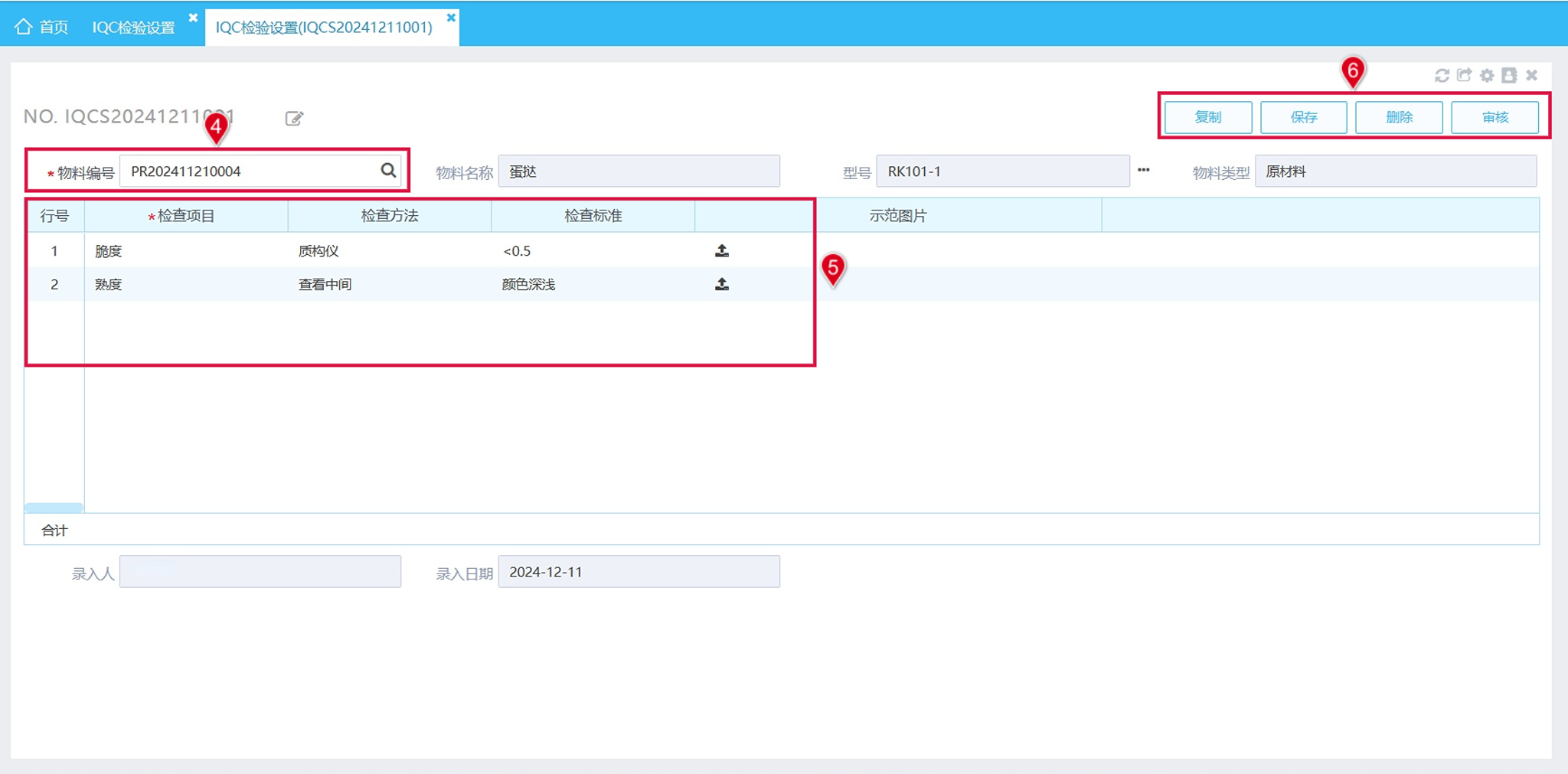Click the 删除 button
1568x774 pixels.
pyautogui.click(x=1399, y=117)
